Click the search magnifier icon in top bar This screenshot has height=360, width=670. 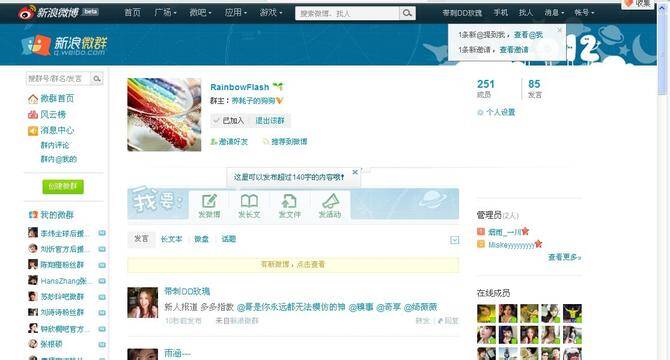[x=407, y=13]
